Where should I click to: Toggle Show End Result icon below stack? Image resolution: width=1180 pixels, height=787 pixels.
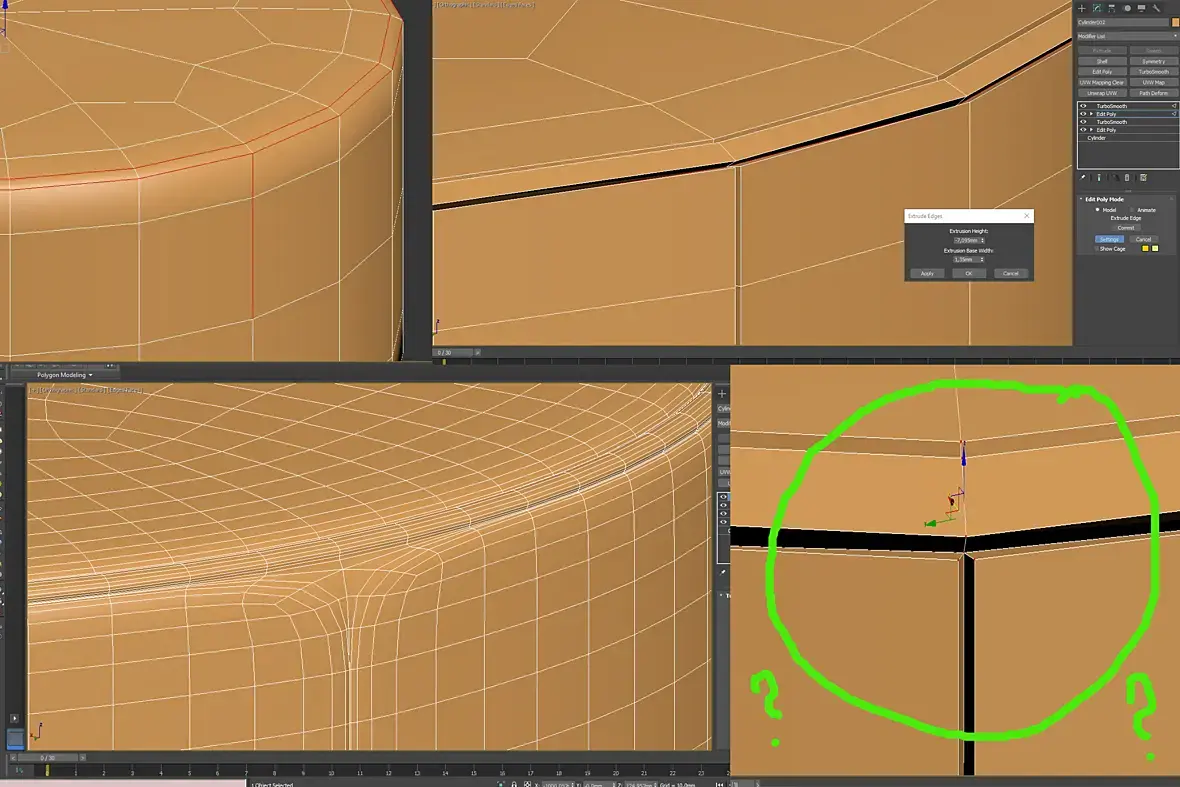(x=1099, y=178)
